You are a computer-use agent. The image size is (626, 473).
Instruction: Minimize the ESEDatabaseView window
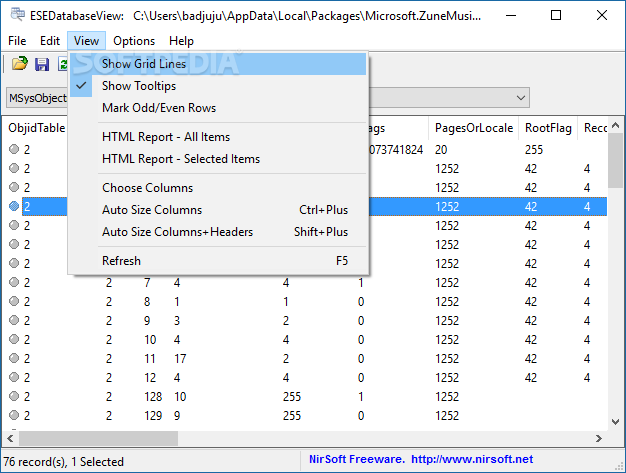click(x=511, y=15)
